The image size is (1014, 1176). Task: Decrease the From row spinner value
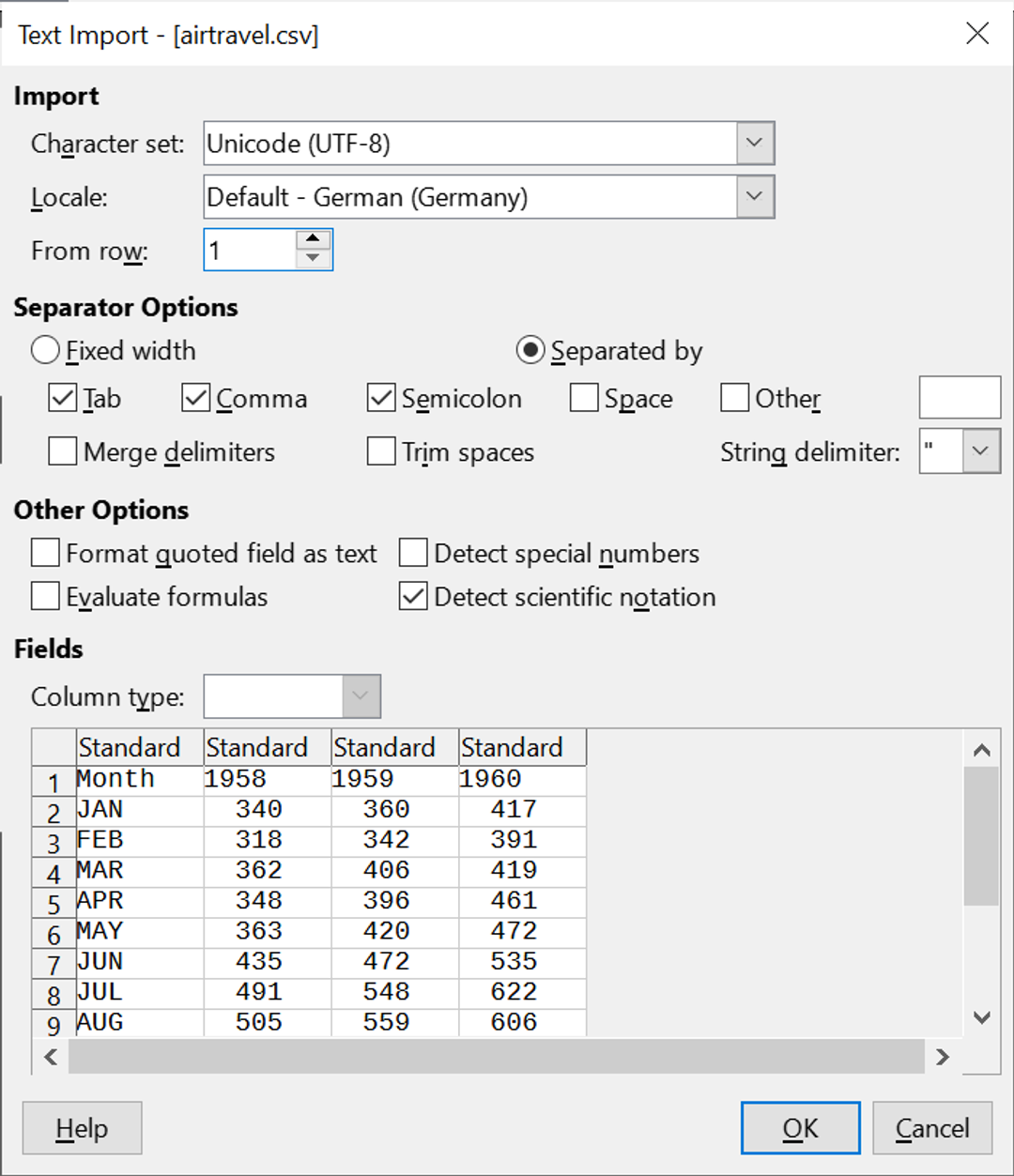tap(314, 260)
